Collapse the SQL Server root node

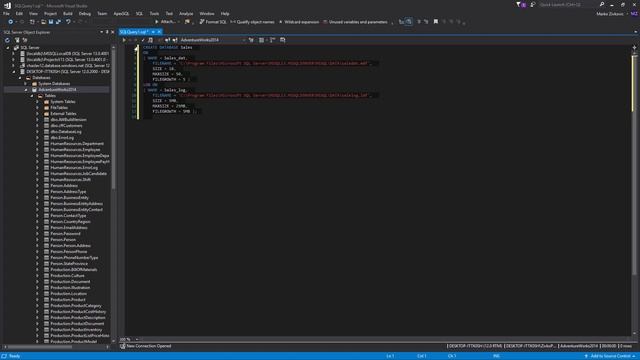(8, 48)
